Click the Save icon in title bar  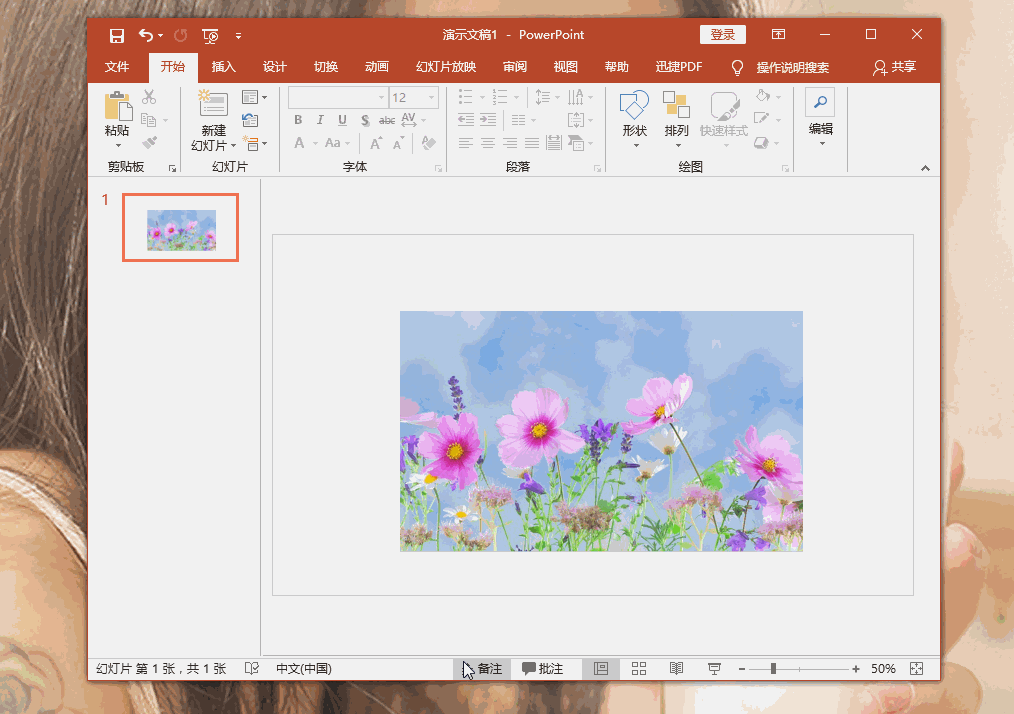[x=117, y=36]
